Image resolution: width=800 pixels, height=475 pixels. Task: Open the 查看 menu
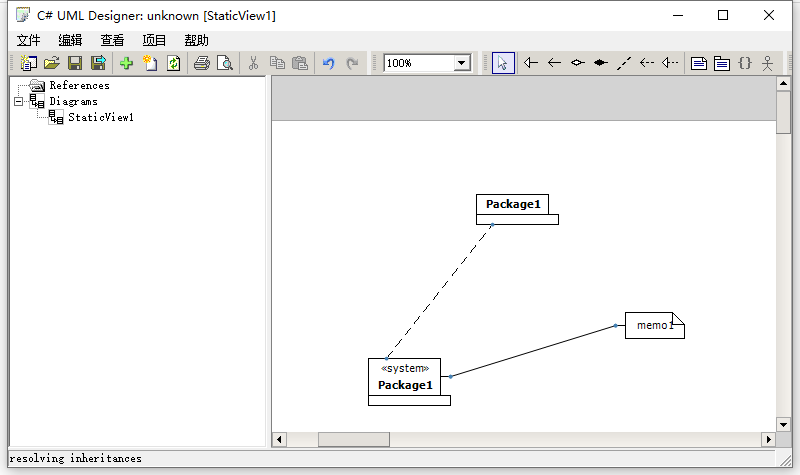(112, 40)
